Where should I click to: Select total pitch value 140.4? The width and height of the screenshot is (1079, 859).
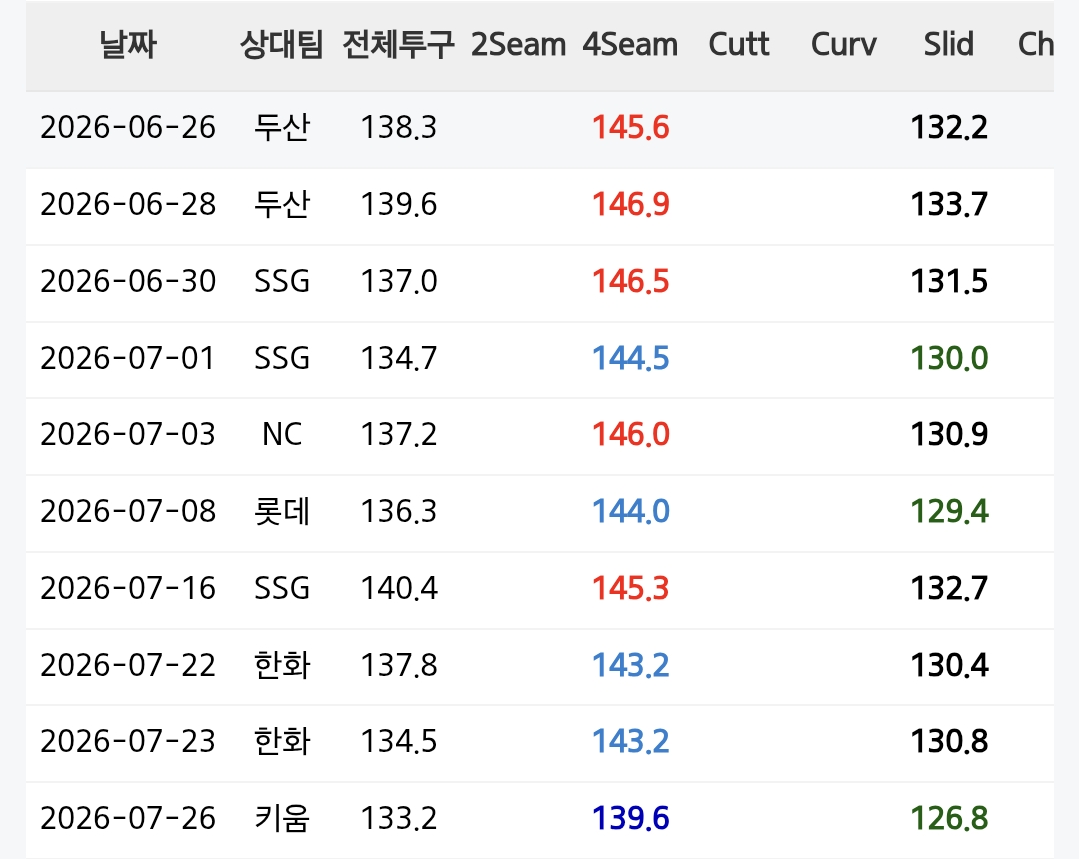point(399,588)
